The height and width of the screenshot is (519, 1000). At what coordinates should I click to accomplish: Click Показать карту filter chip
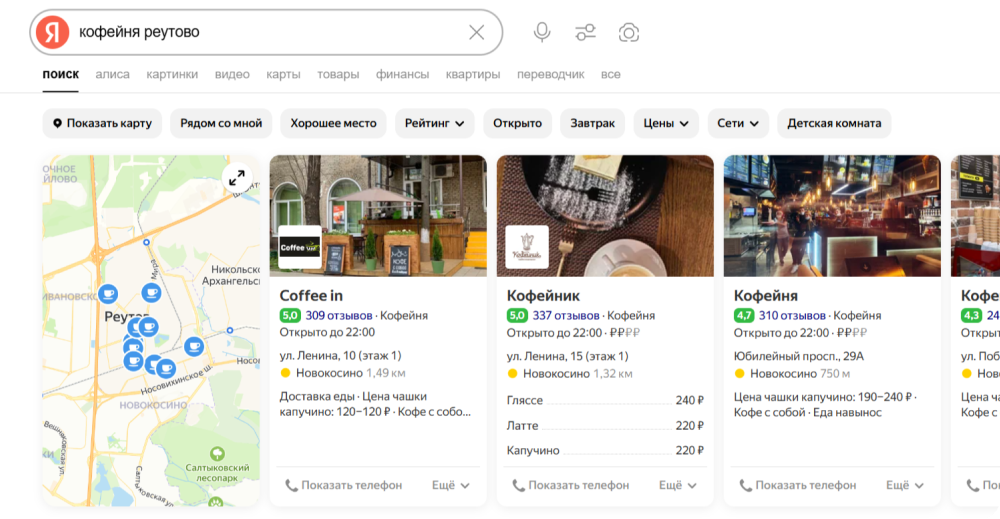(x=102, y=123)
